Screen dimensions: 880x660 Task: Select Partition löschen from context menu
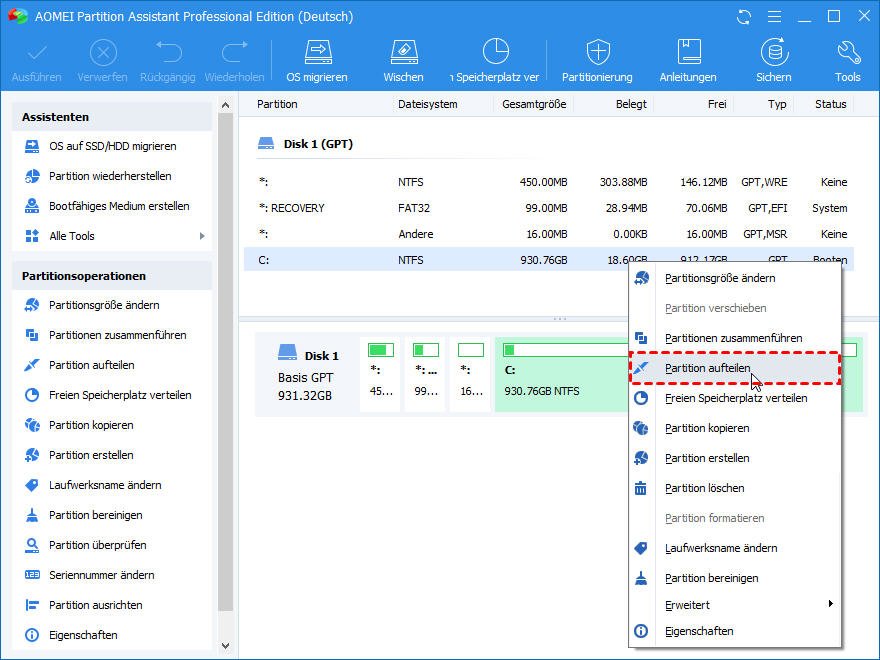pos(704,488)
